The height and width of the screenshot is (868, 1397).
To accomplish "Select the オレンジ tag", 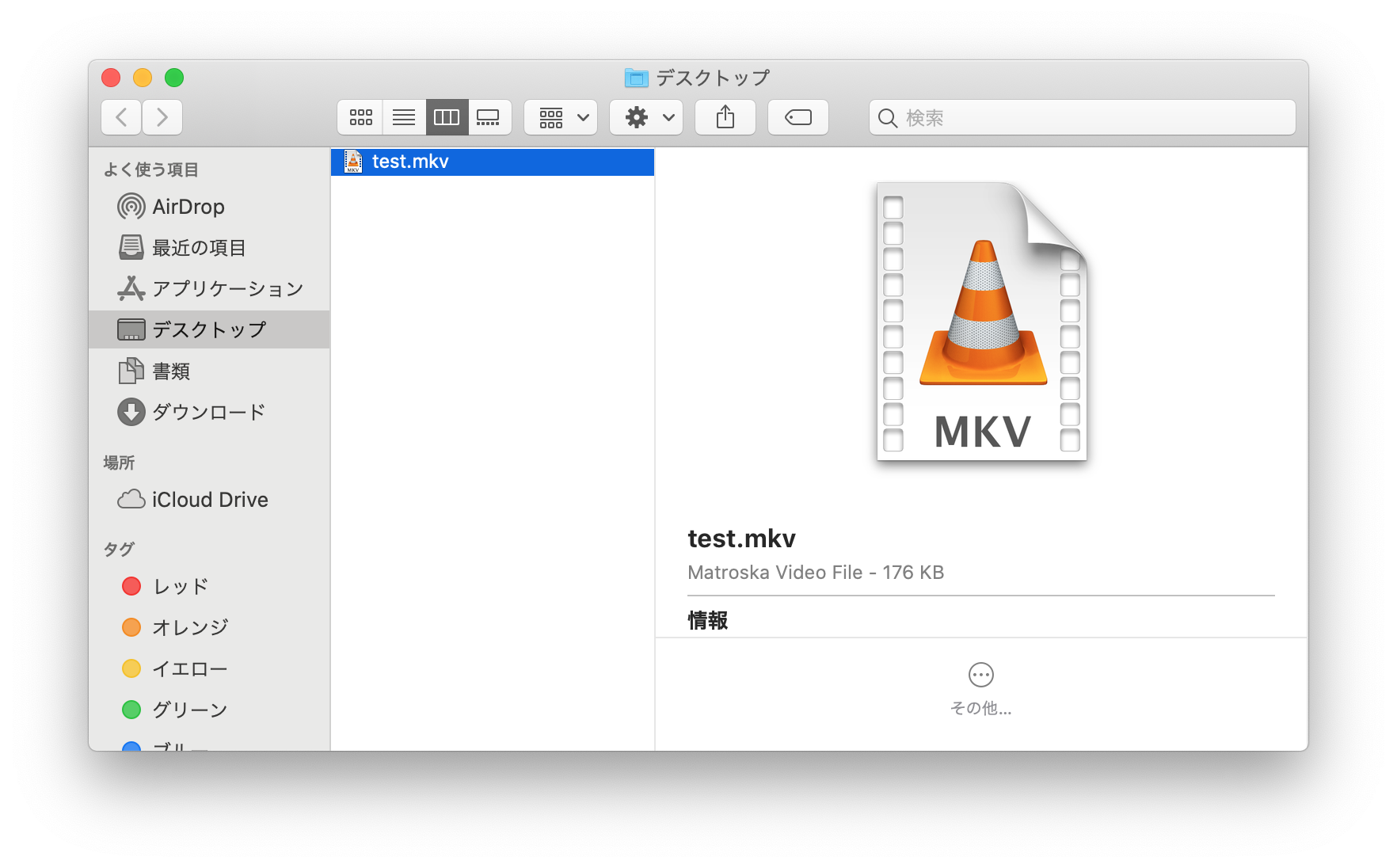I will (209, 627).
